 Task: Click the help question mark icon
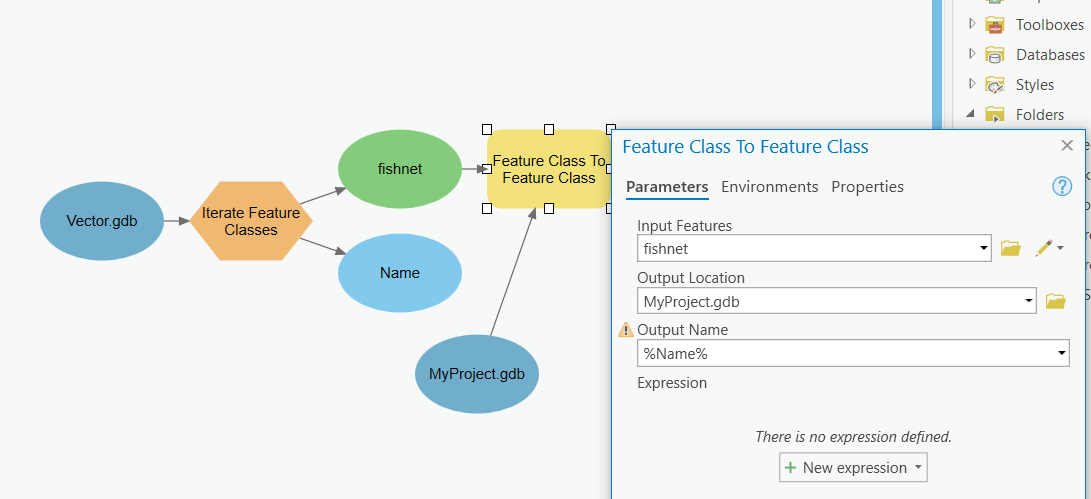point(1062,187)
